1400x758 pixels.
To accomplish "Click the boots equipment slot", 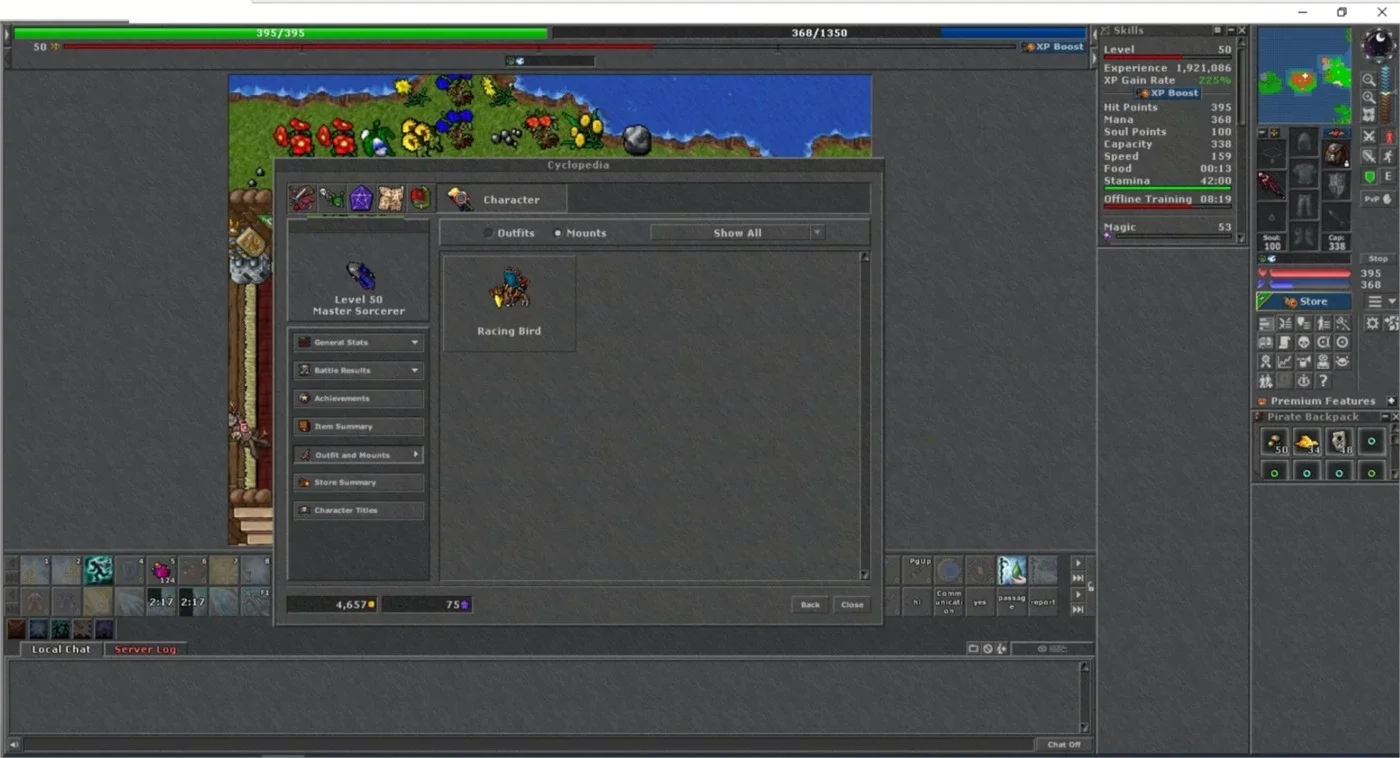I will tap(1304, 237).
